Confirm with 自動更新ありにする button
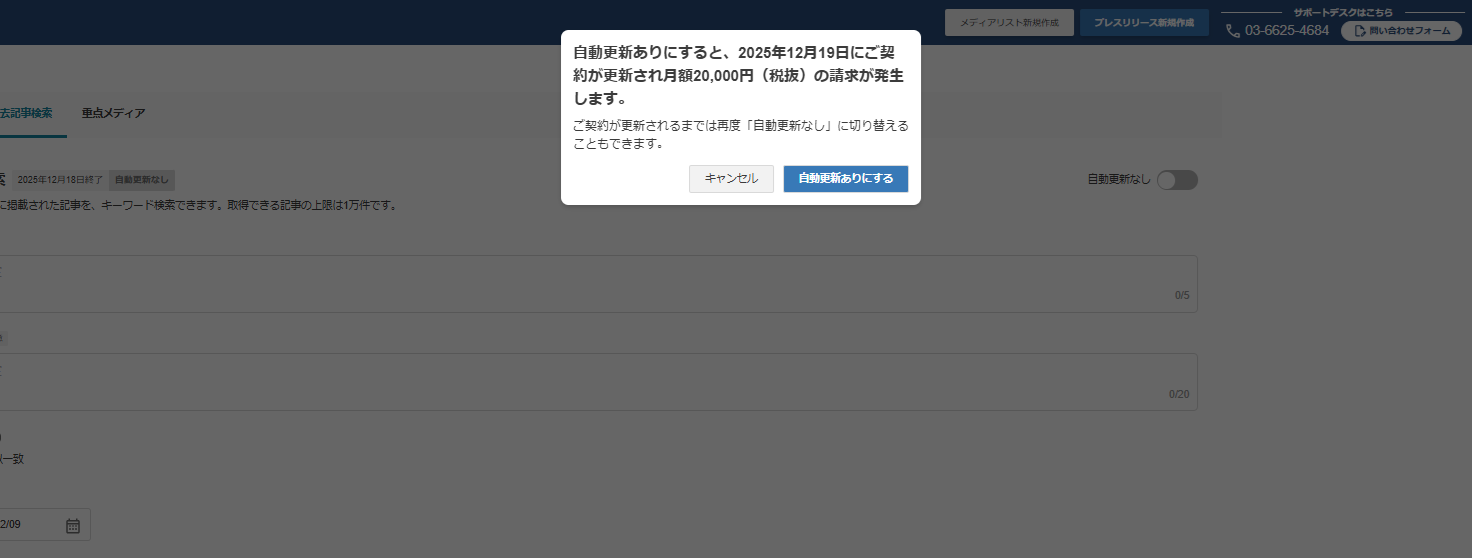Image resolution: width=1472 pixels, height=558 pixels. pos(846,179)
